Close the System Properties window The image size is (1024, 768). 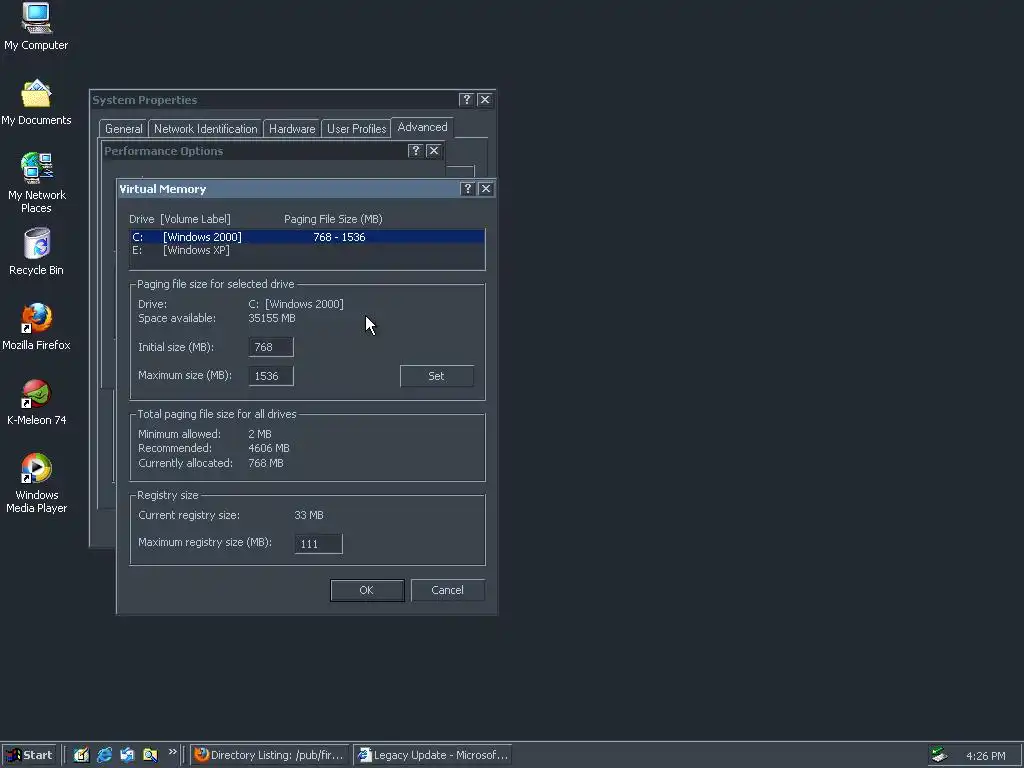[x=485, y=99]
